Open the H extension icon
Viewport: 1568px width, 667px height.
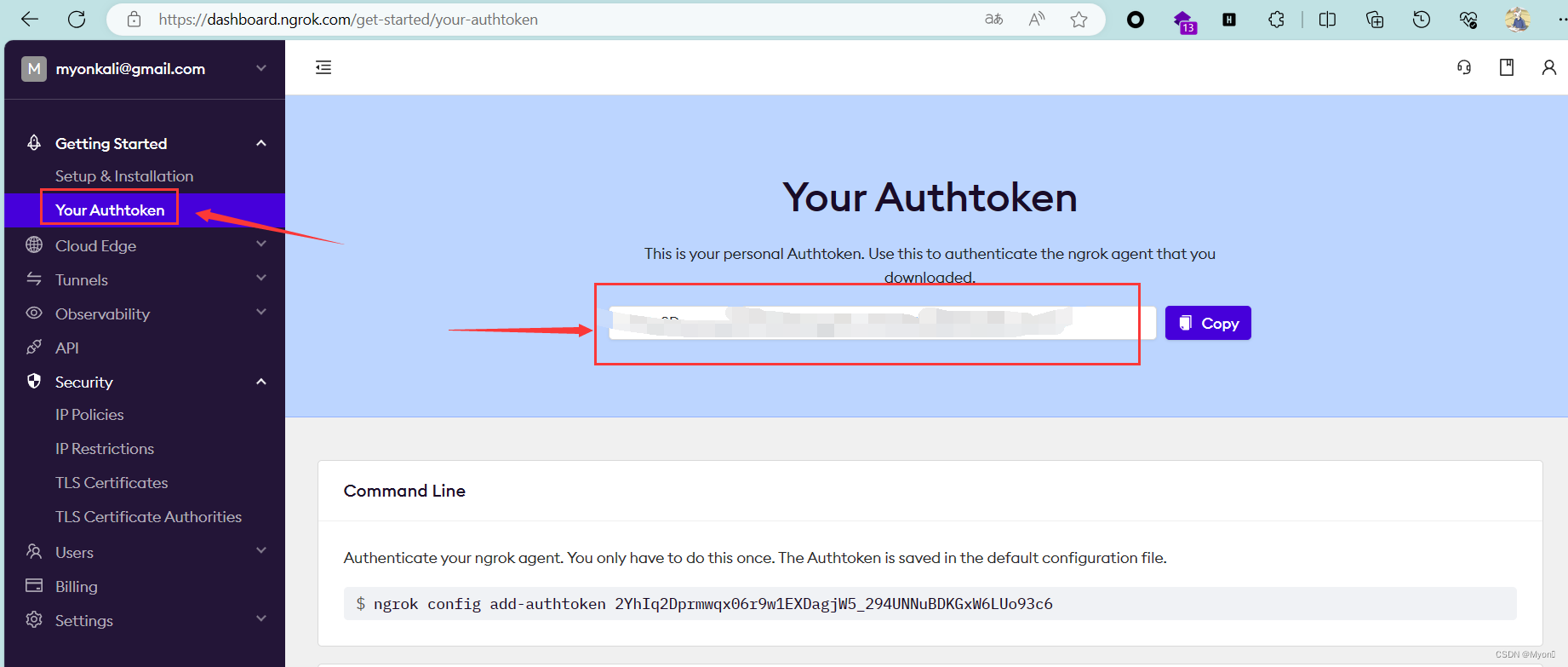[1229, 19]
